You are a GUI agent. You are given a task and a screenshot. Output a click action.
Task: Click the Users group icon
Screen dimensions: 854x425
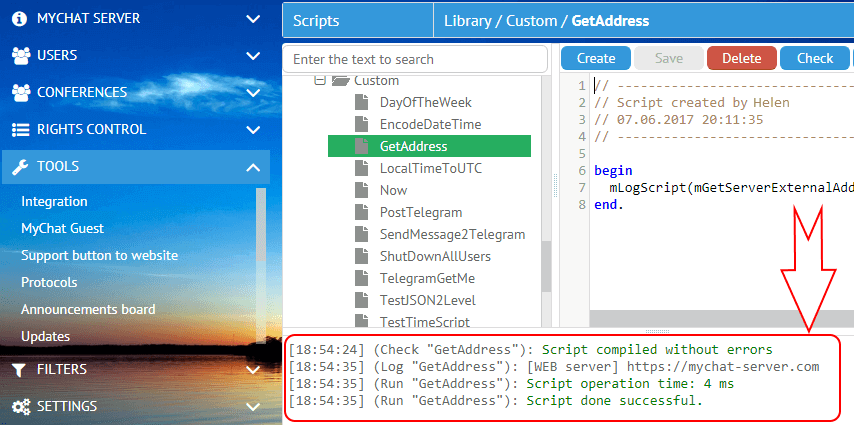pyautogui.click(x=20, y=56)
